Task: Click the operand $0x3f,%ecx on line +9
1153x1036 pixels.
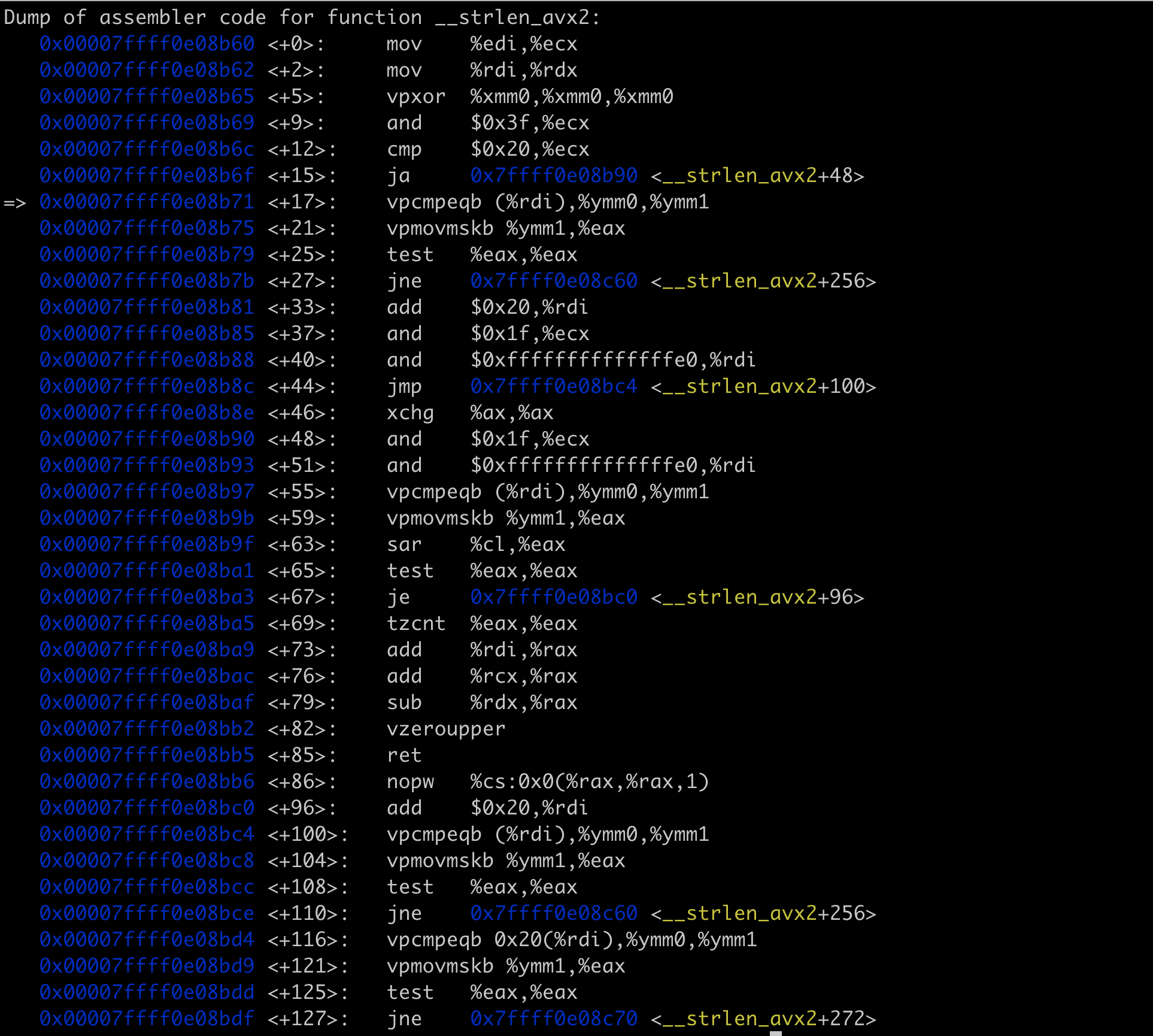Action: [x=530, y=123]
